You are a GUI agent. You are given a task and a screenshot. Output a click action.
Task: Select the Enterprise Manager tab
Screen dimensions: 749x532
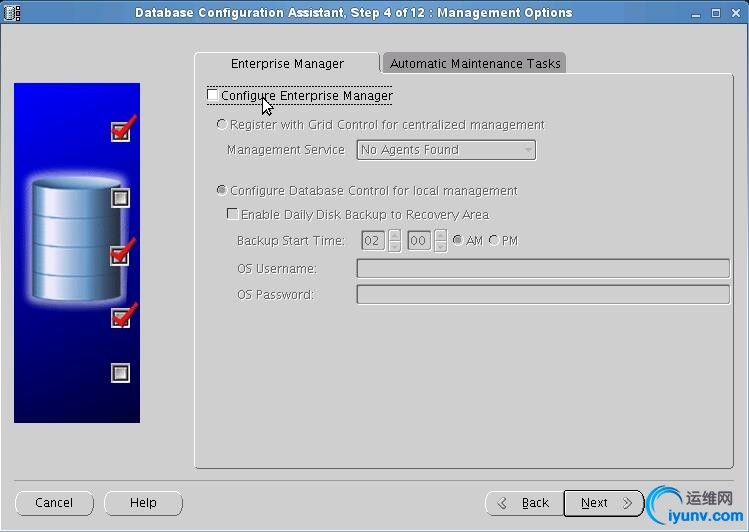[287, 63]
